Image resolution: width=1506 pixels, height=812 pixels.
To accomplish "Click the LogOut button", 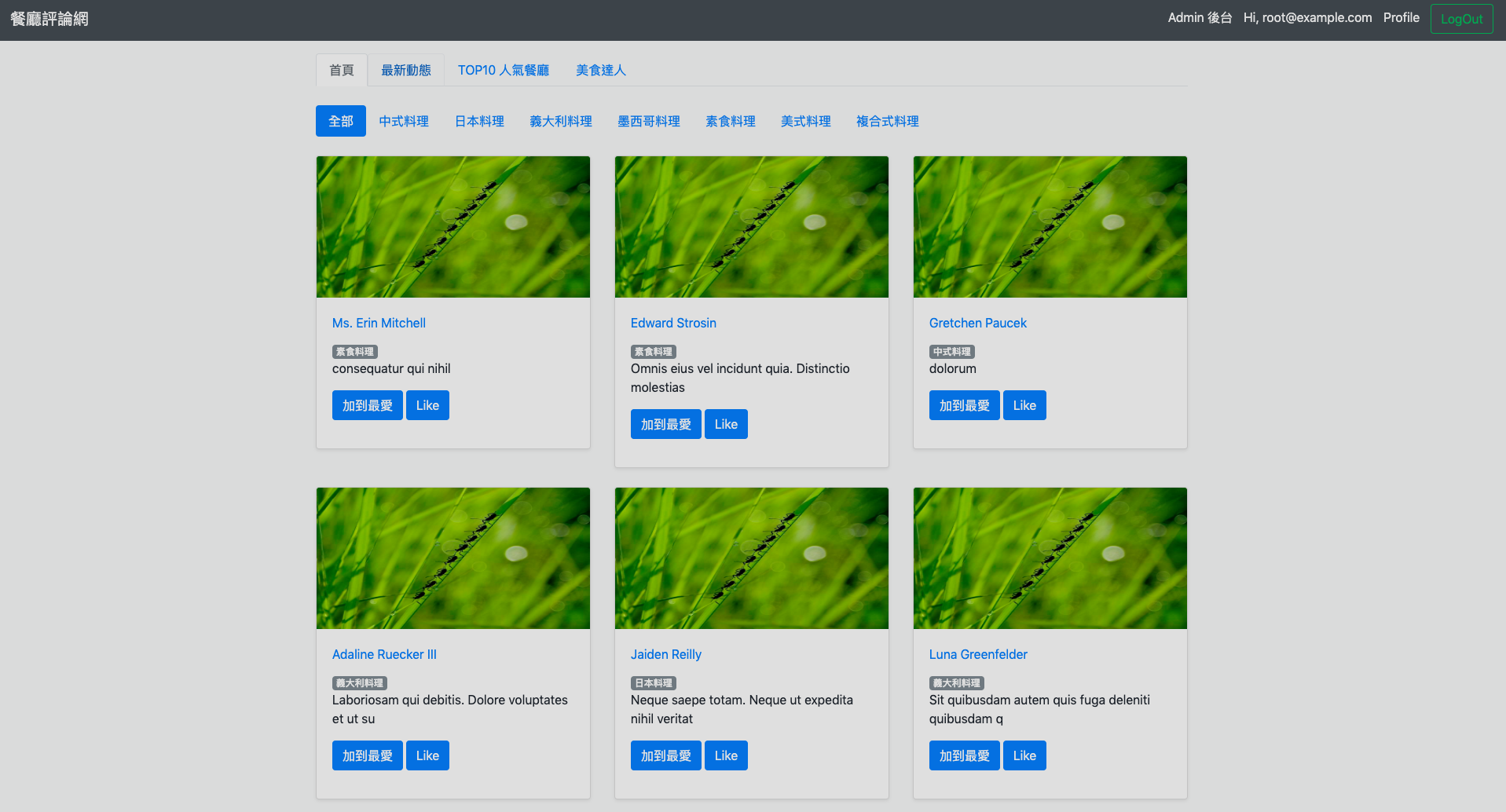I will [x=1462, y=19].
